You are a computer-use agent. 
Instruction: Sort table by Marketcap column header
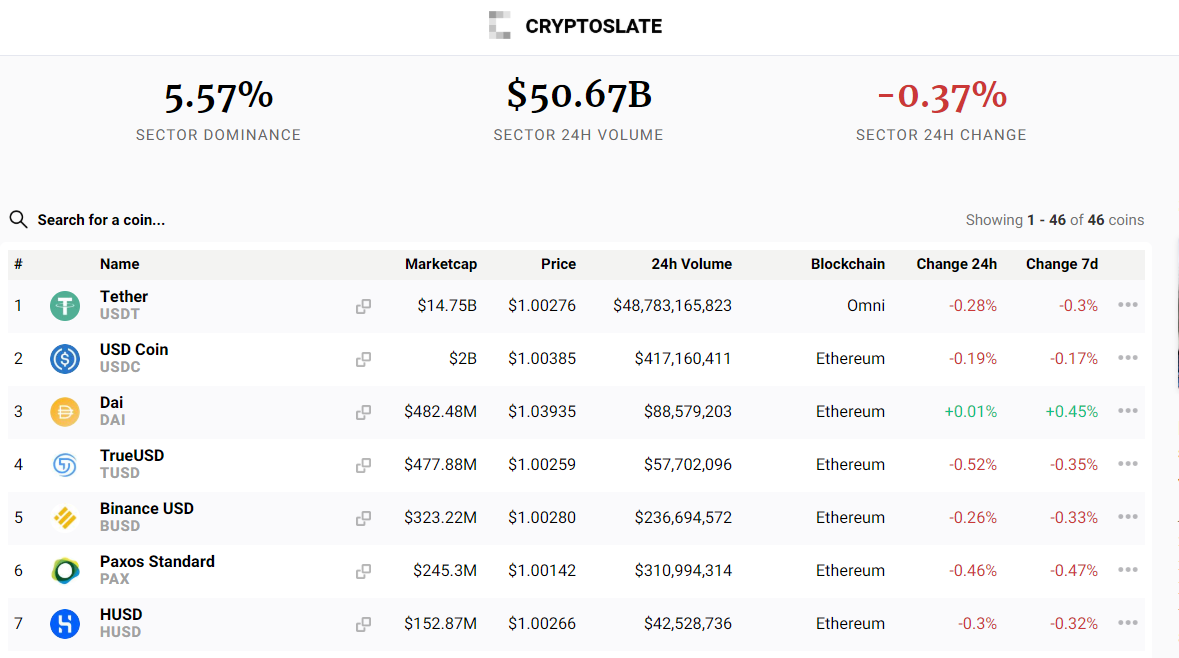coord(440,264)
